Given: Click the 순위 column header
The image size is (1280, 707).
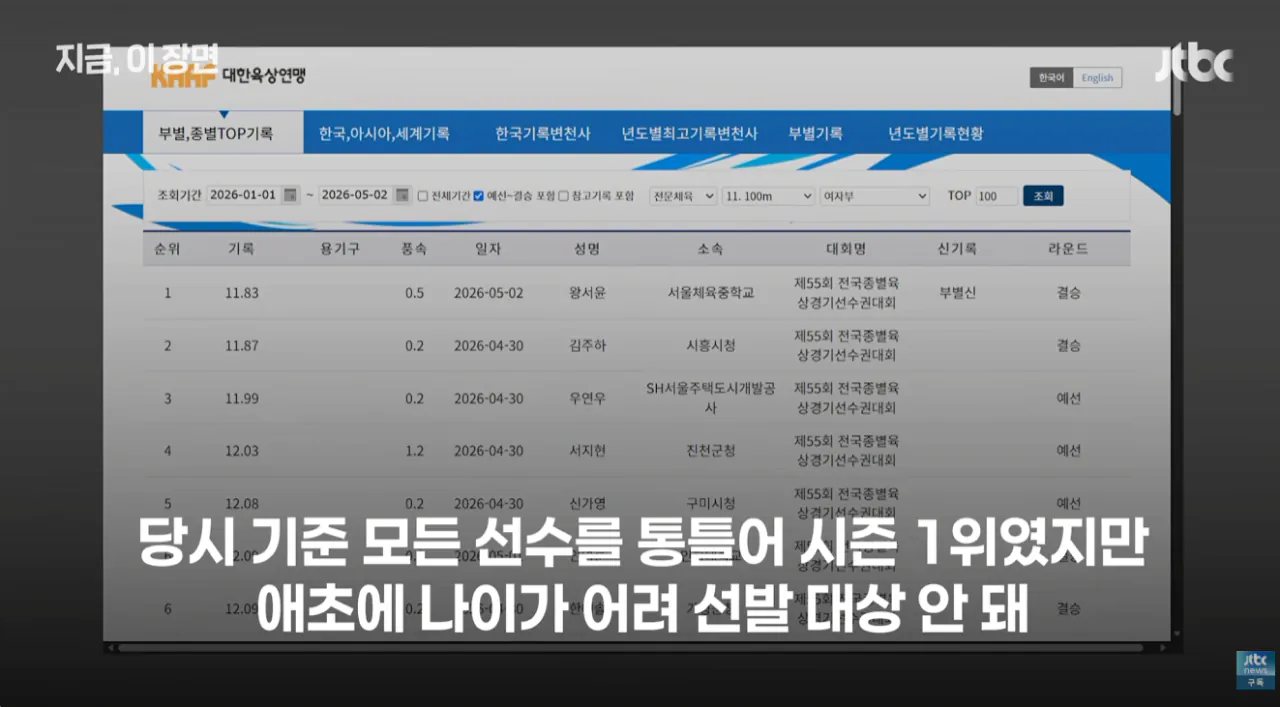Looking at the screenshot, I should click(167, 249).
